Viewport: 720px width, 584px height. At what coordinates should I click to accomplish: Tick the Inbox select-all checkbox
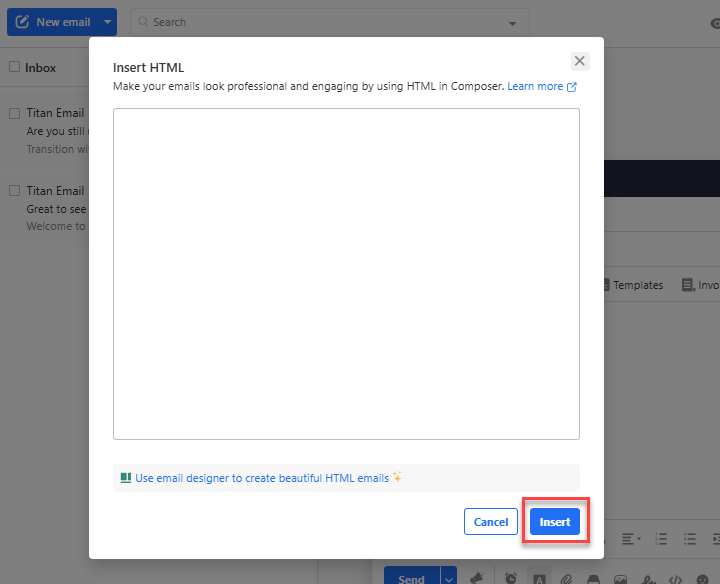(x=15, y=67)
